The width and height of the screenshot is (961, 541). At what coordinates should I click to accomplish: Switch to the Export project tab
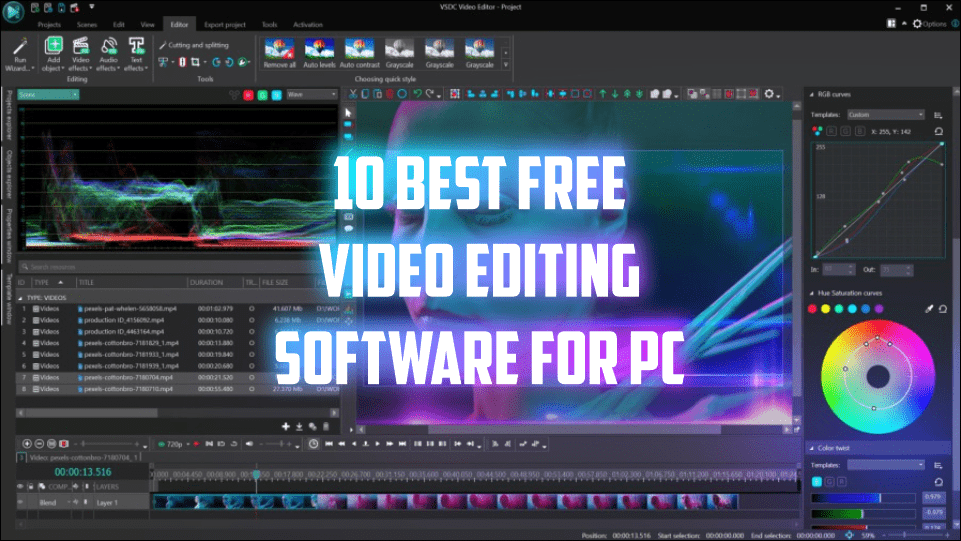click(x=225, y=25)
